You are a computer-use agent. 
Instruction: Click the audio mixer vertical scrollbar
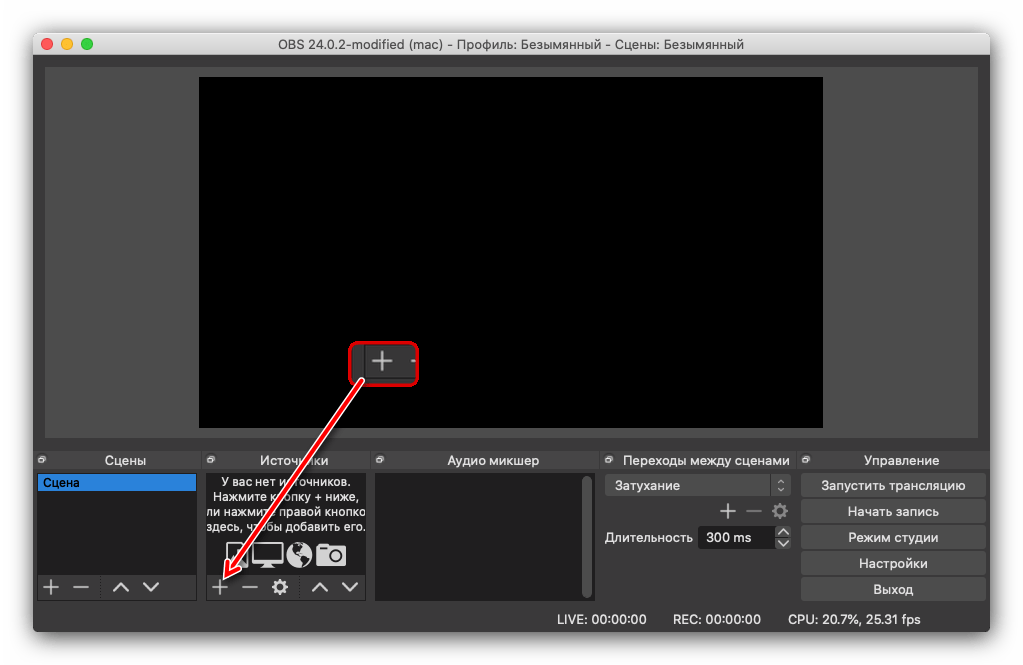coord(587,536)
